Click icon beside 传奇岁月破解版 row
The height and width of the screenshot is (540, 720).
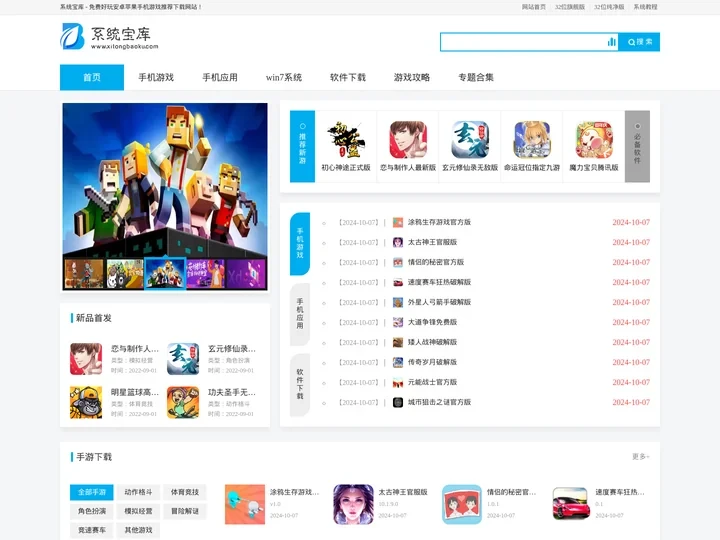[x=398, y=362]
